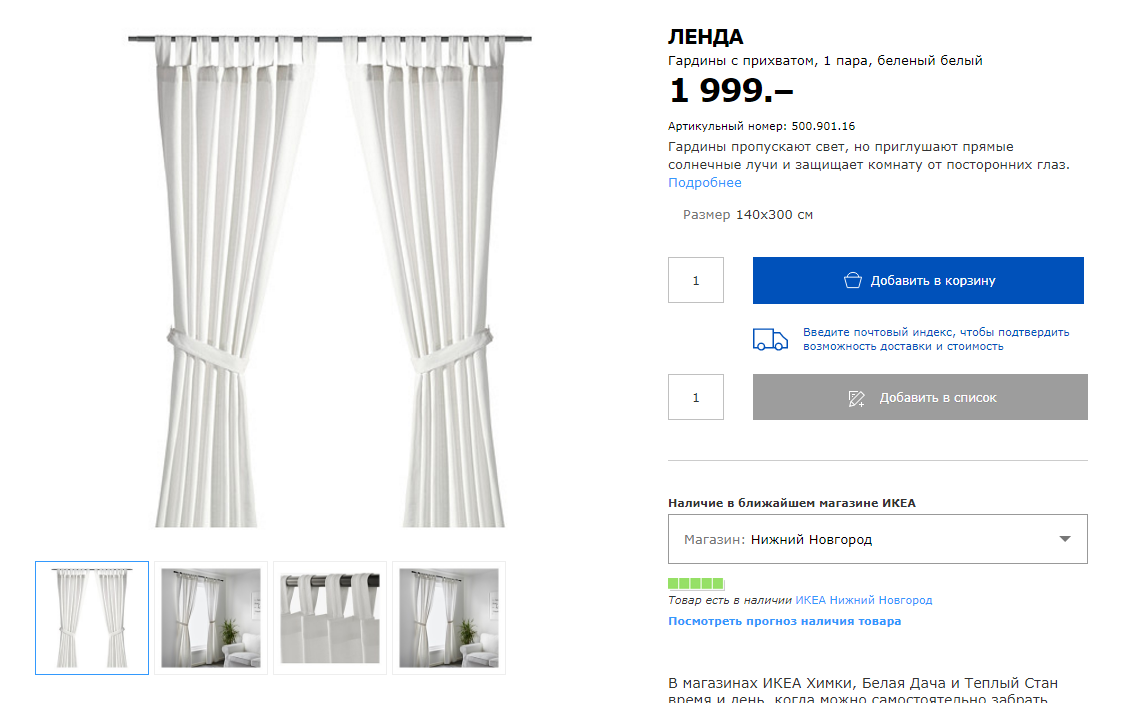Select the curtain tab-top closeup thumbnail
The image size is (1126, 703).
(x=330, y=617)
